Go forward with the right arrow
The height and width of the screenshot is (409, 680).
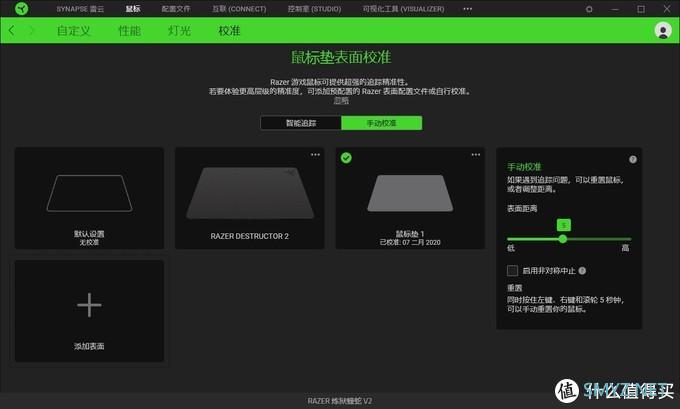31,30
